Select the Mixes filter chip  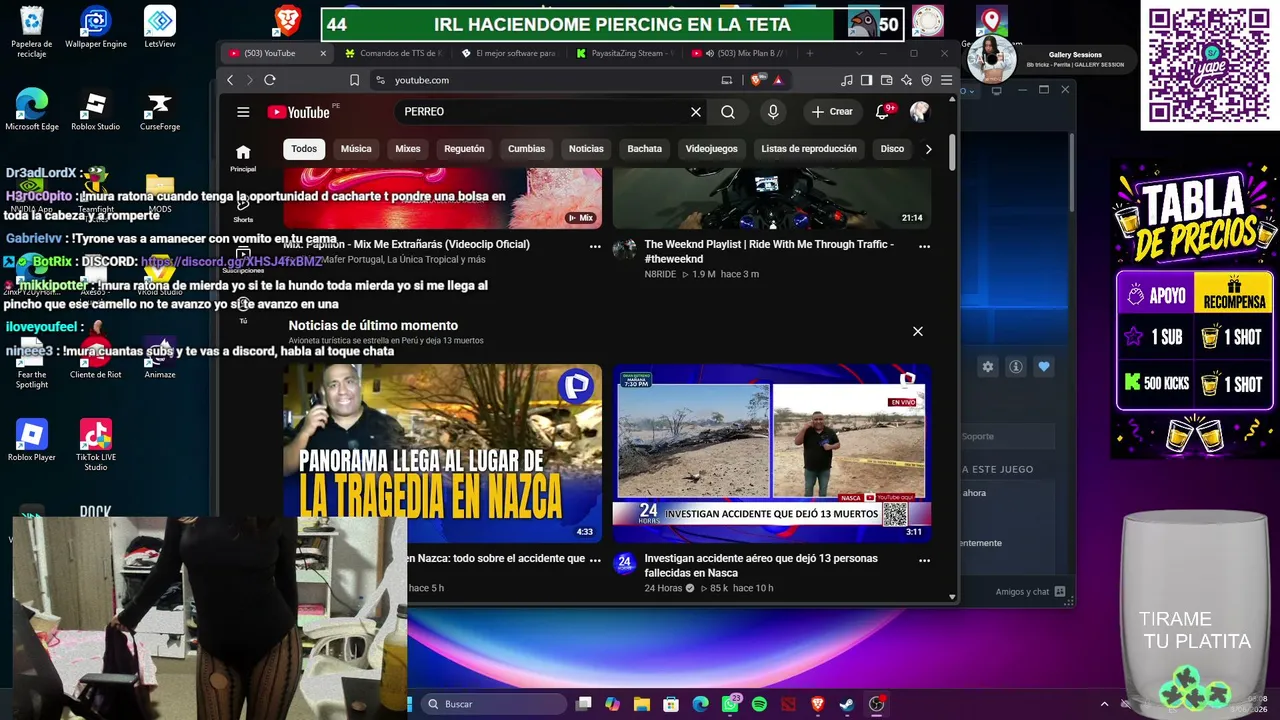click(408, 149)
